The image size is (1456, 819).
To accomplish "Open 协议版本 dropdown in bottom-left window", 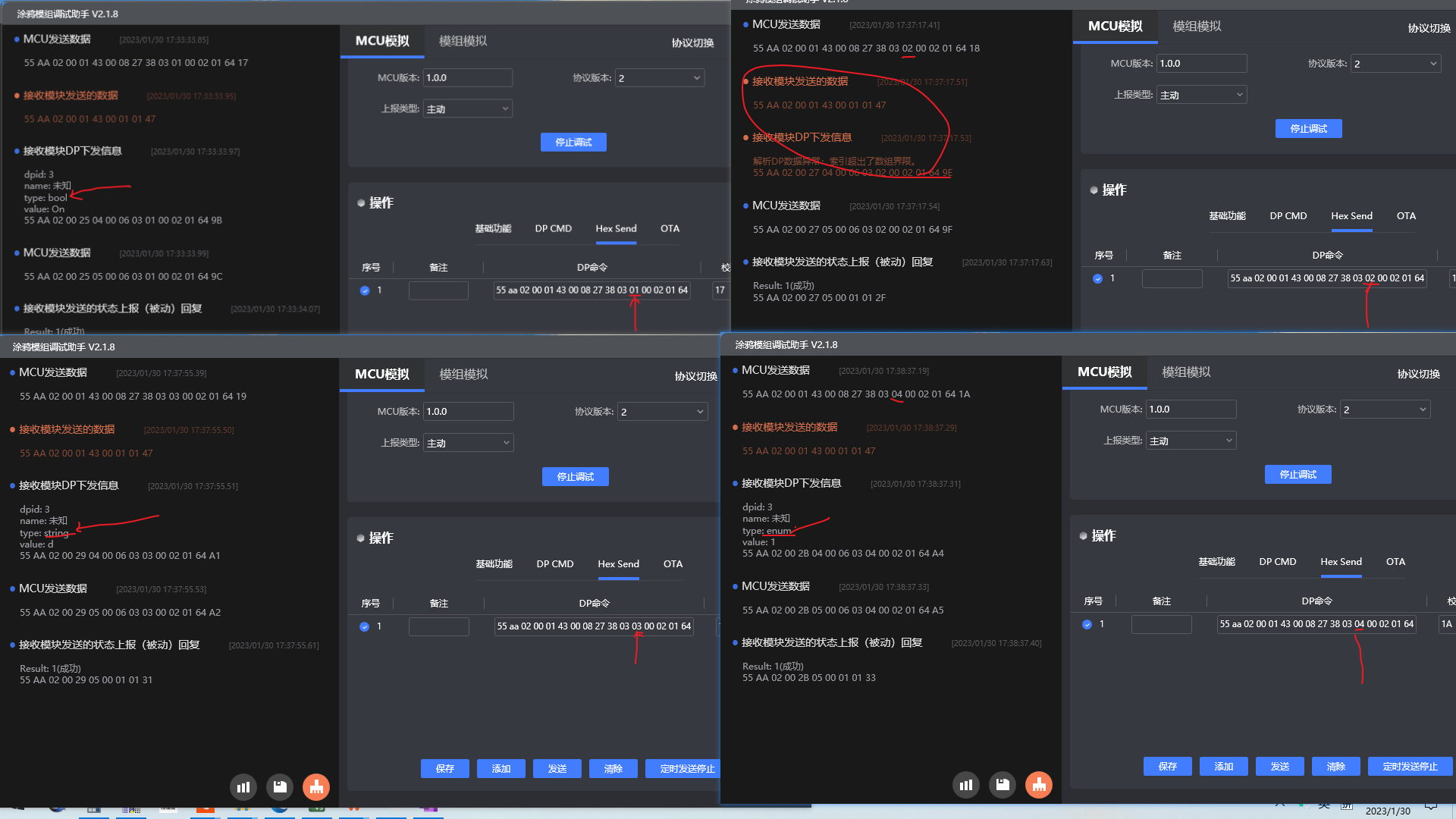I will coord(662,412).
